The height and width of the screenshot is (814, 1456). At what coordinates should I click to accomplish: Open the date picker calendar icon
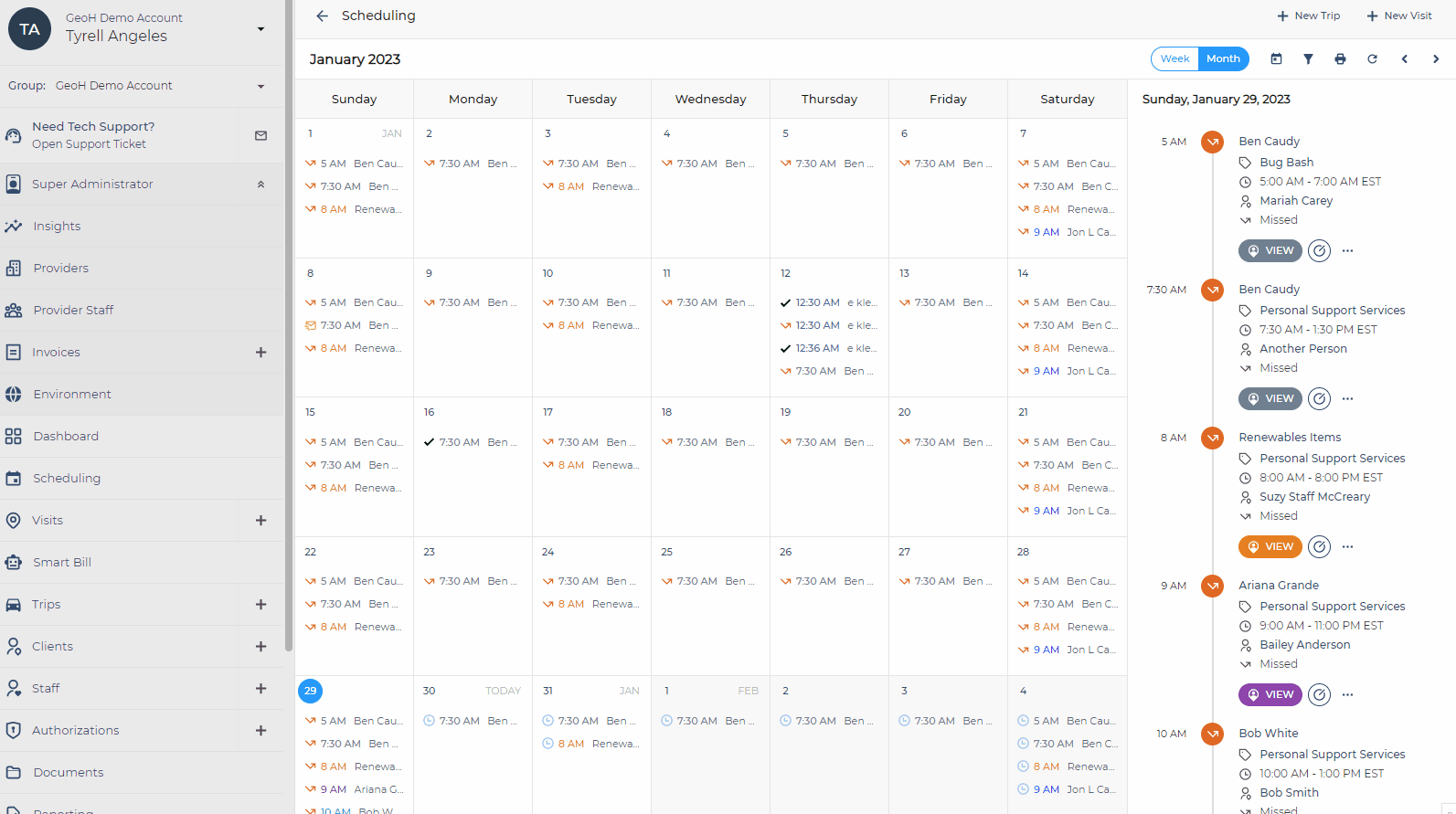coord(1276,59)
